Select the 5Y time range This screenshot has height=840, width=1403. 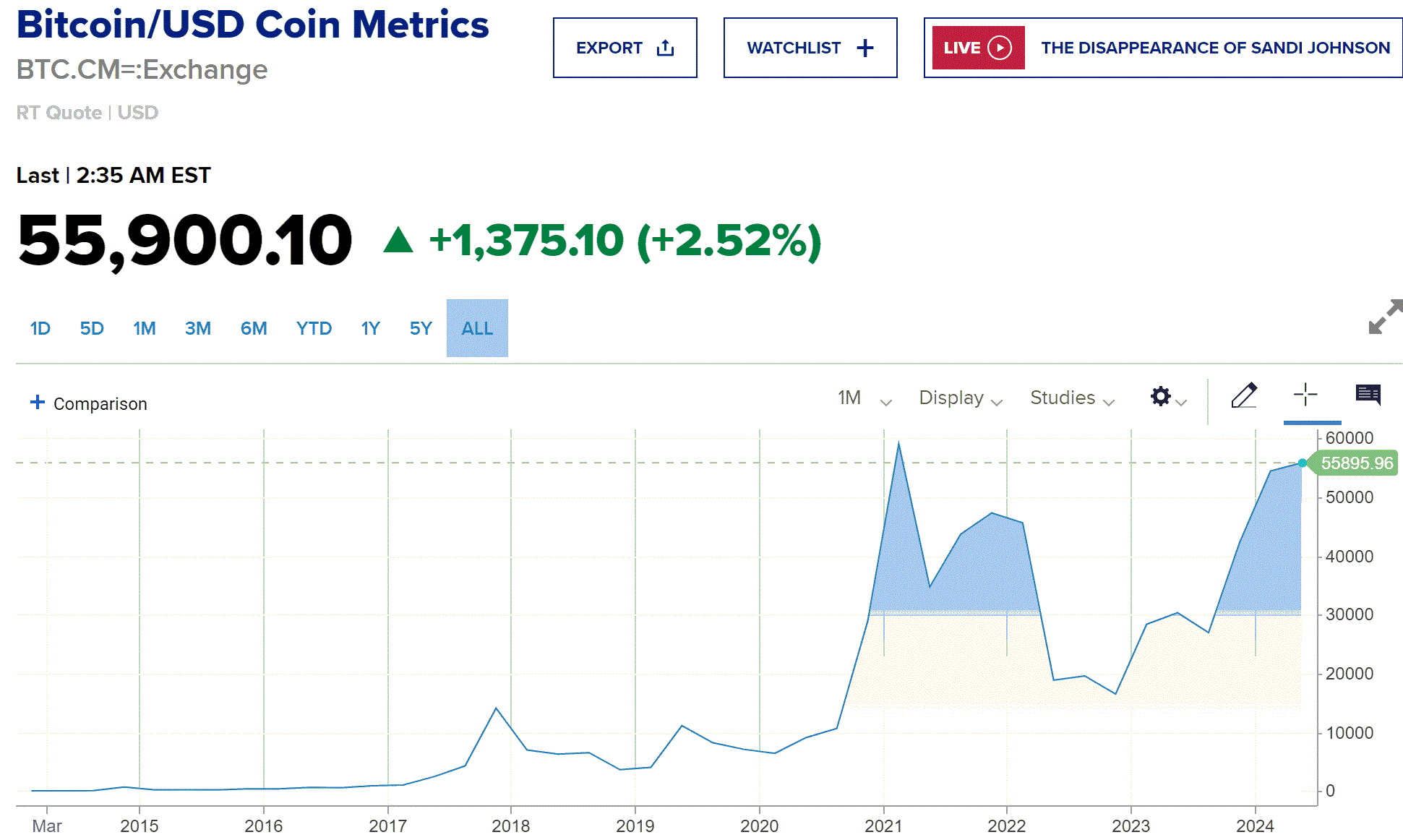point(420,329)
